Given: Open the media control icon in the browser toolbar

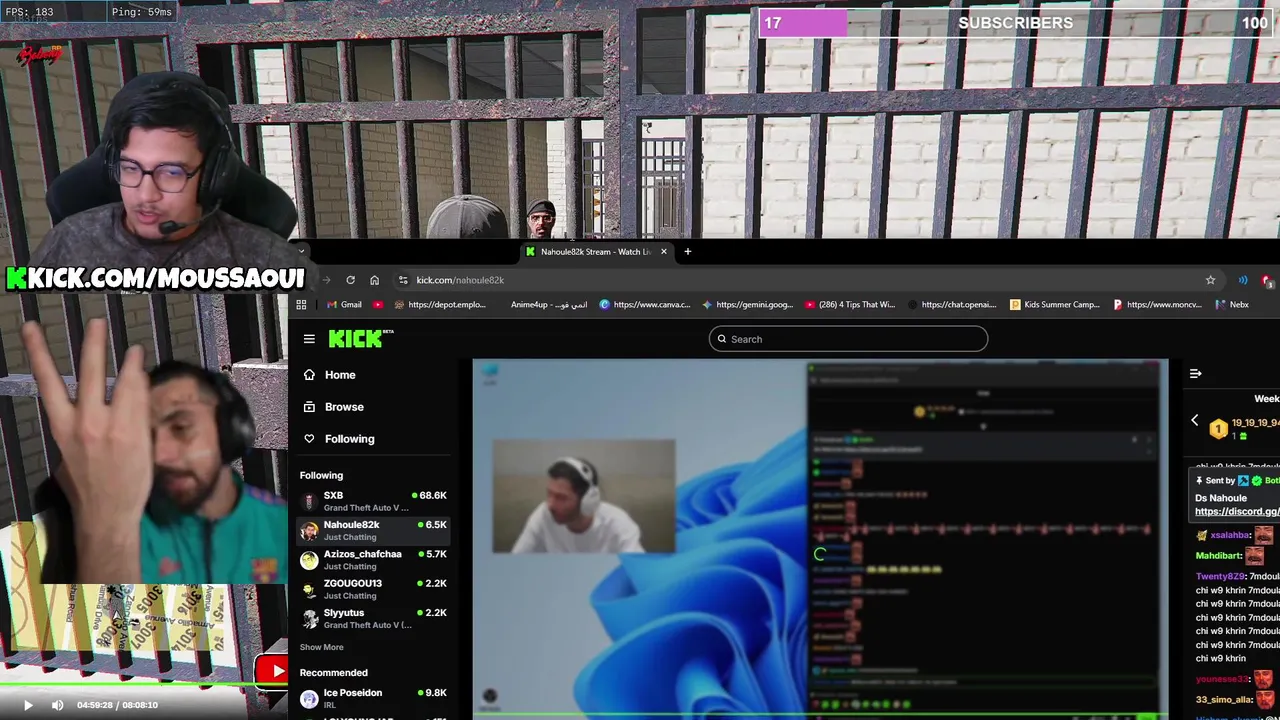Looking at the screenshot, I should tap(1242, 280).
